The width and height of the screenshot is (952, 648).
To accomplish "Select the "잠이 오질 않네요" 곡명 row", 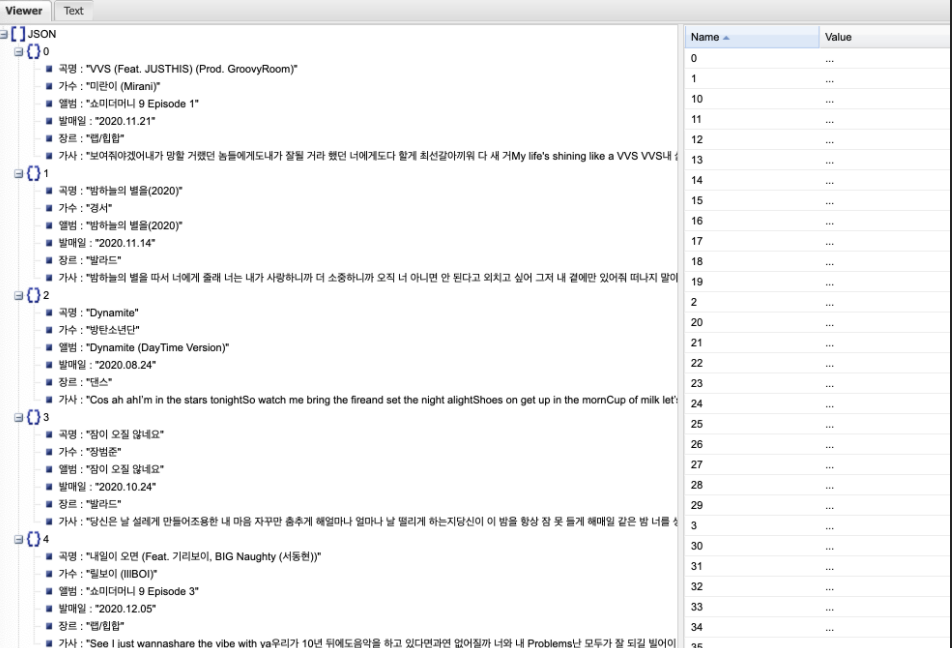I will [x=111, y=435].
